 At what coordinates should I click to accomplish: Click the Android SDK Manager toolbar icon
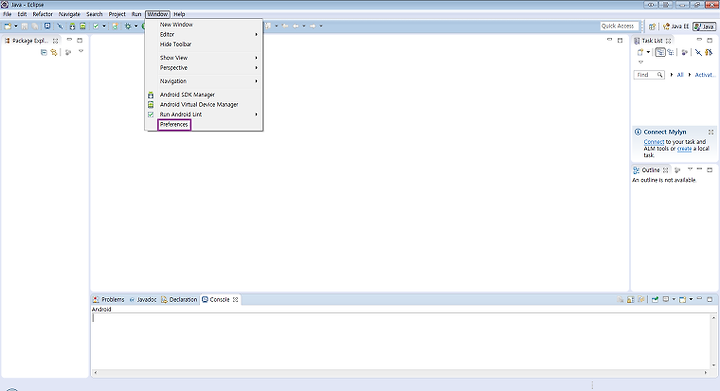coord(72,26)
